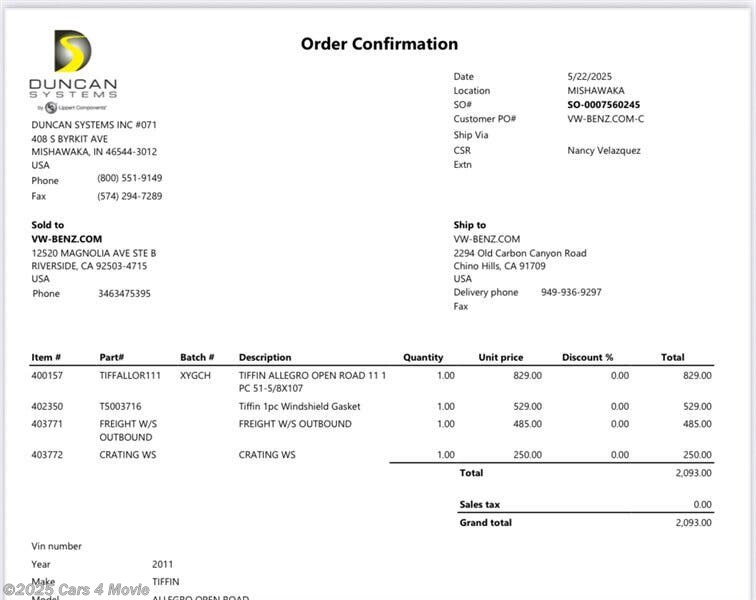Viewport: 756px width, 600px height.
Task: Click the Grand total label
Action: tap(485, 523)
